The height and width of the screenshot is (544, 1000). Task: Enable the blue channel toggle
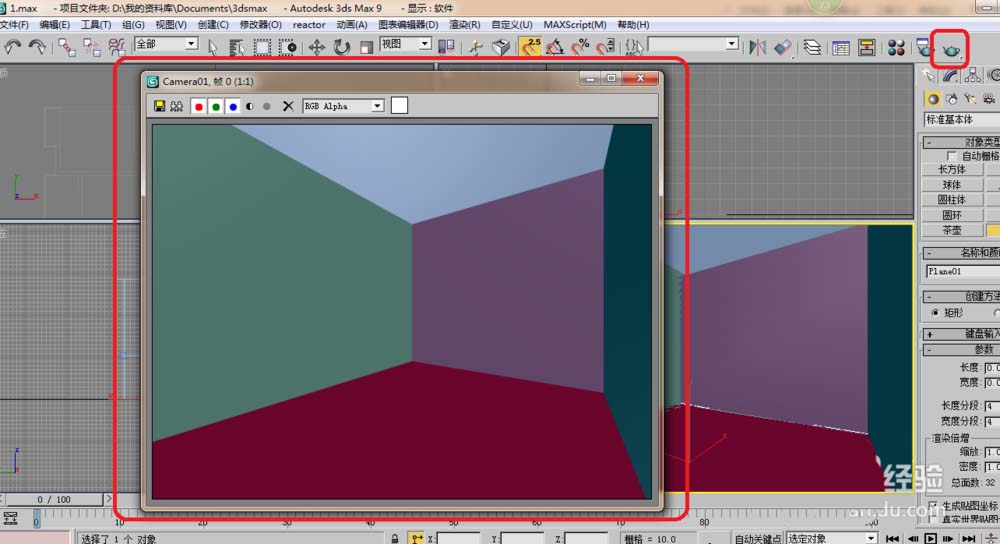pyautogui.click(x=232, y=106)
